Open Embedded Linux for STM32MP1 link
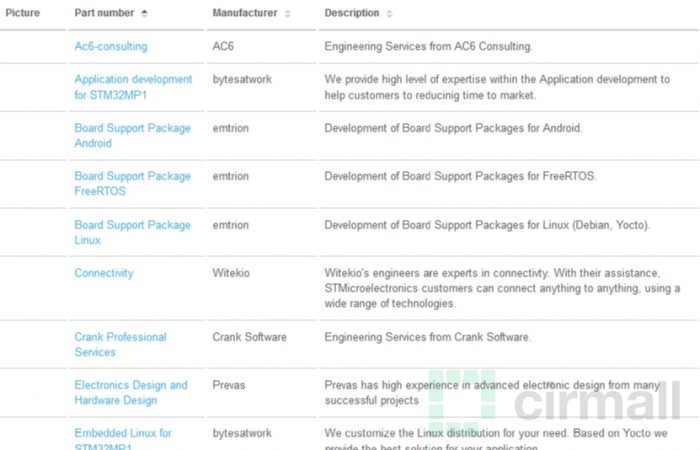The width and height of the screenshot is (700, 450). click(123, 440)
